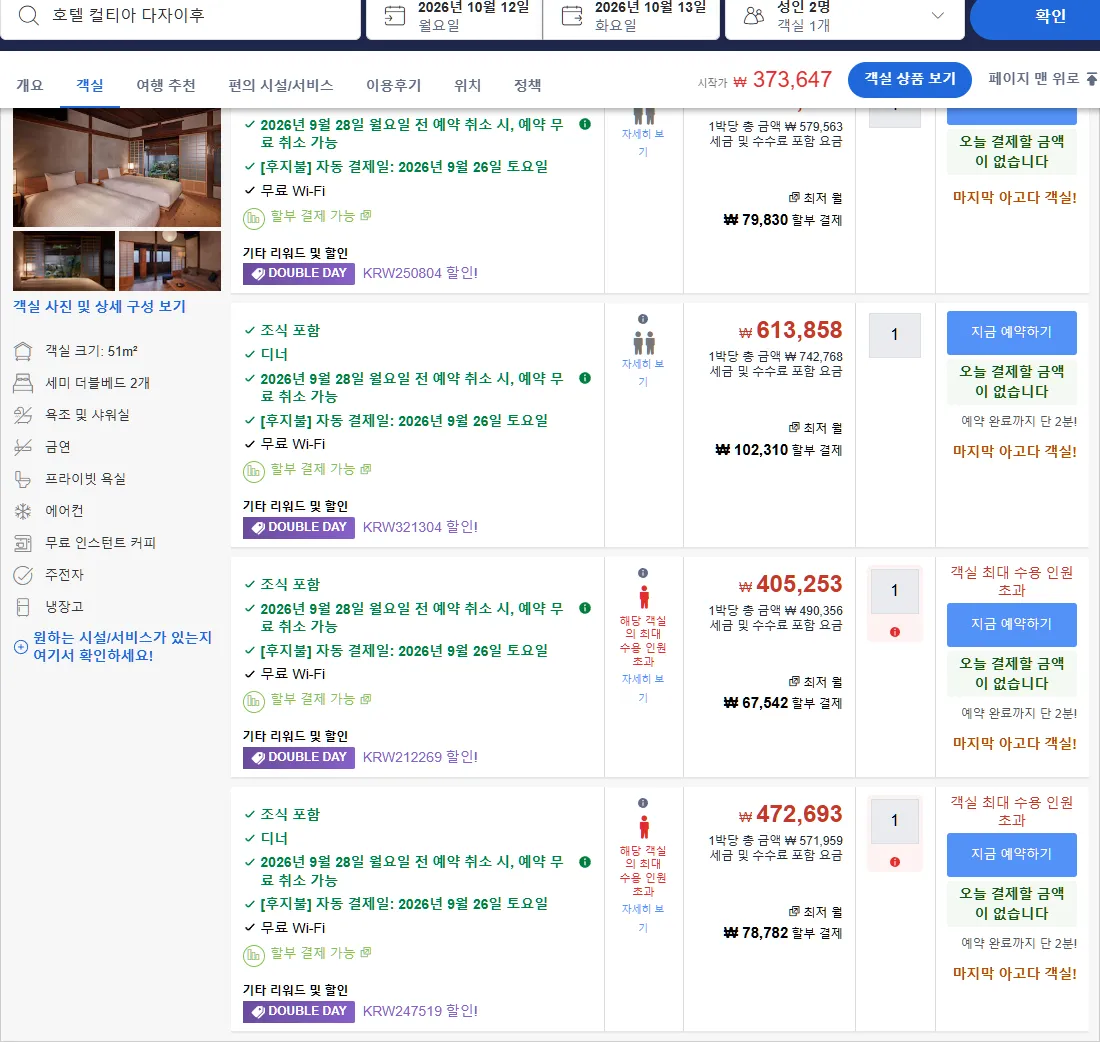Image resolution: width=1100 pixels, height=1042 pixels.
Task: Open room quantity dropdown for ₩405,253 offer
Action: pyautogui.click(x=894, y=590)
